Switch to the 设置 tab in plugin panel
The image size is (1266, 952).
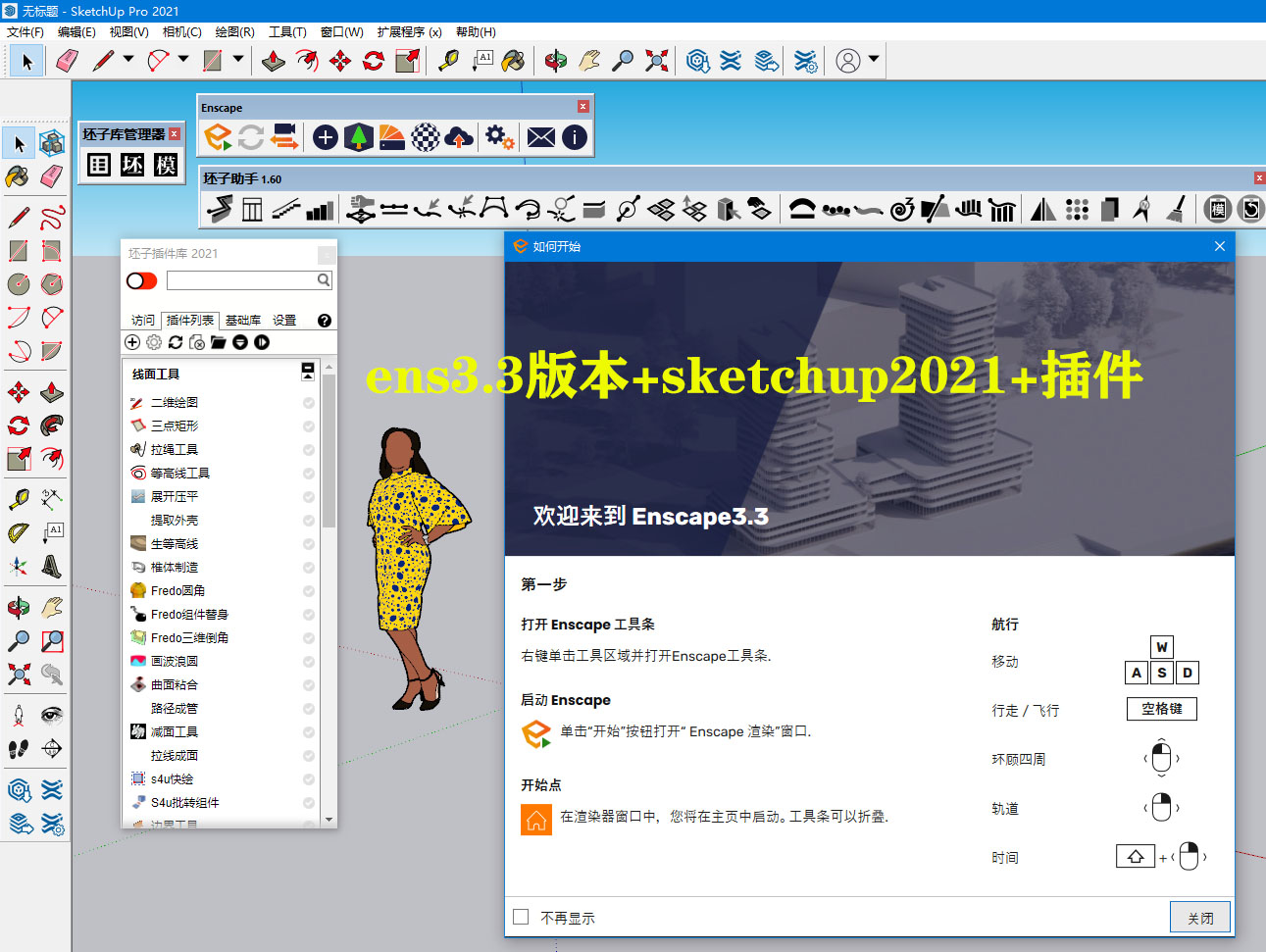(284, 321)
